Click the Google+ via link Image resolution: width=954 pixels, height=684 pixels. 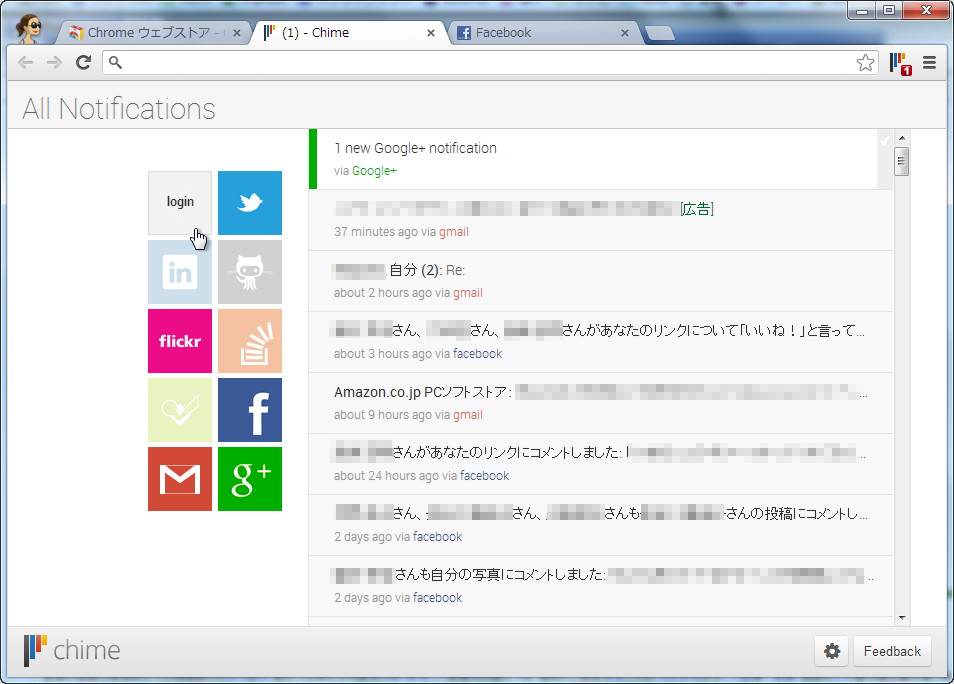[x=374, y=171]
